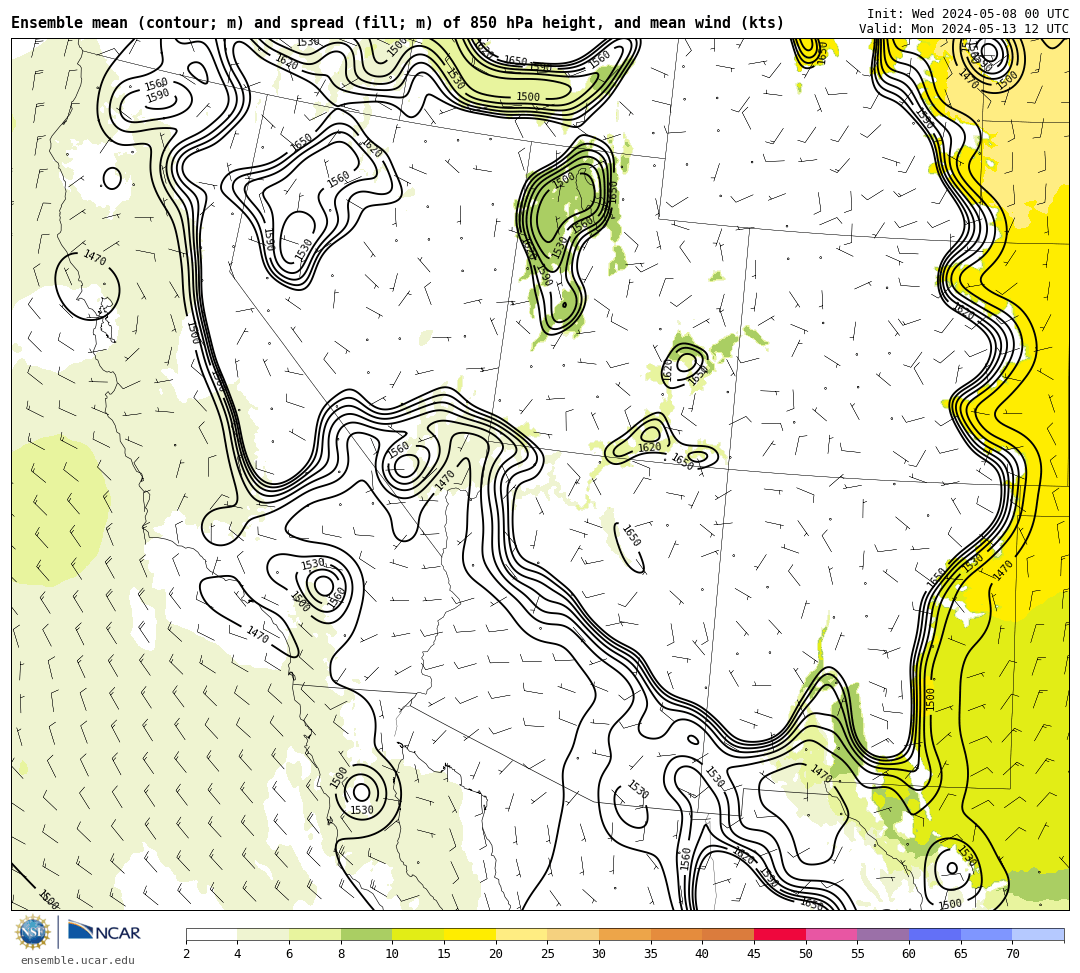Pick the blue 60–65 colorbar segment
Viewport: 1080px width, 973px height.
[x=935, y=934]
